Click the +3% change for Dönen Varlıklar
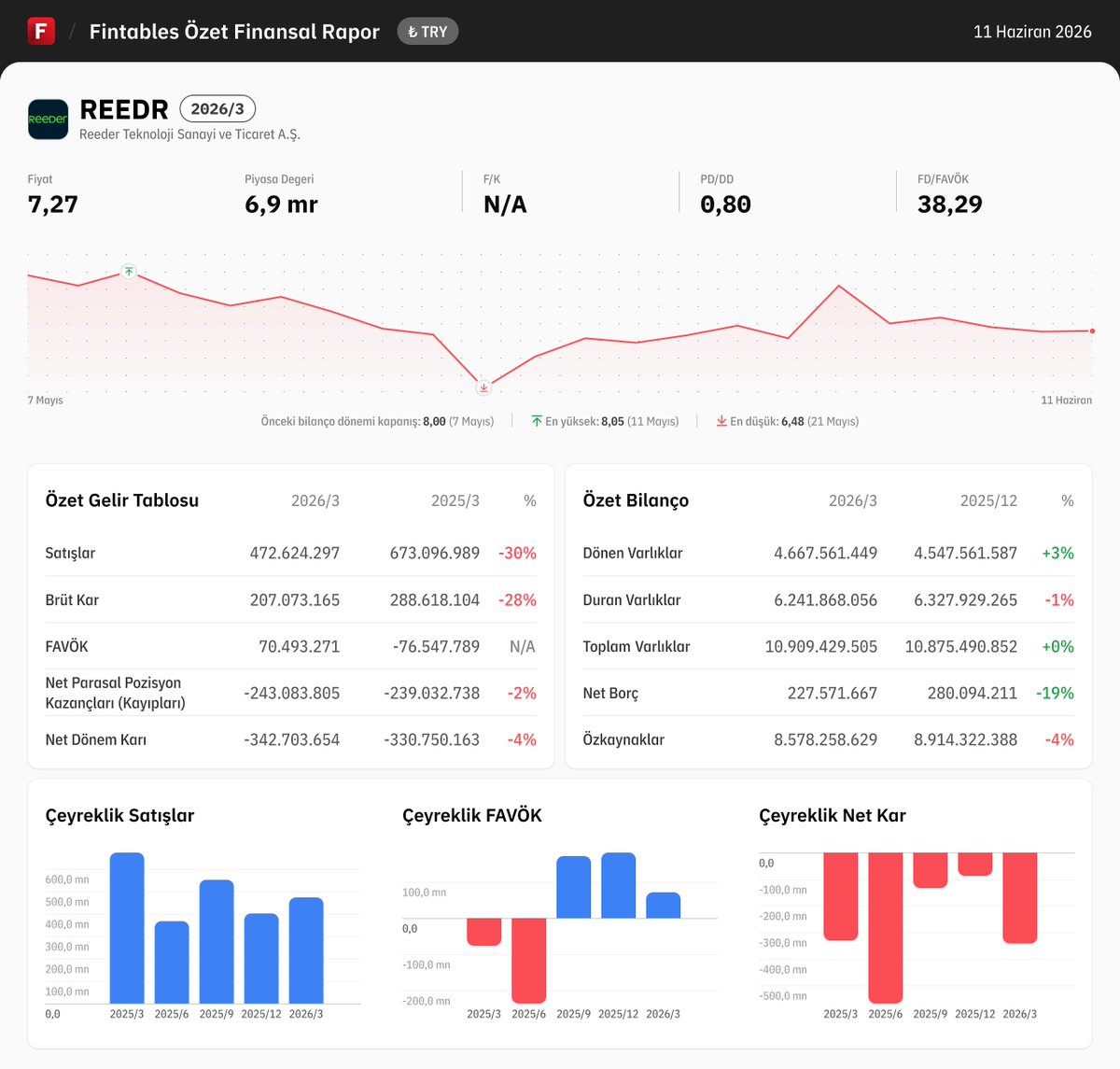 pos(1057,553)
